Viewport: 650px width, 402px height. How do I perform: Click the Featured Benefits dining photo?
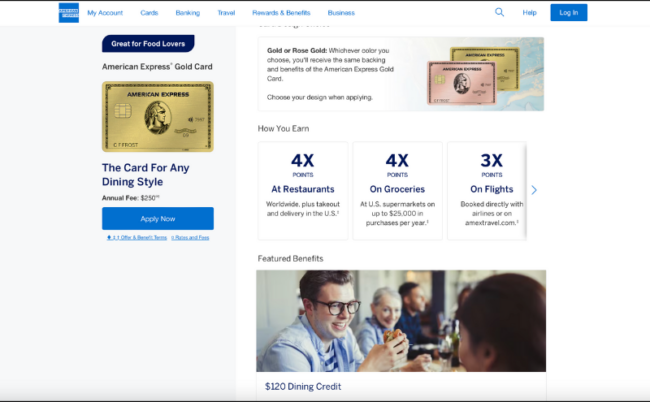pyautogui.click(x=400, y=320)
